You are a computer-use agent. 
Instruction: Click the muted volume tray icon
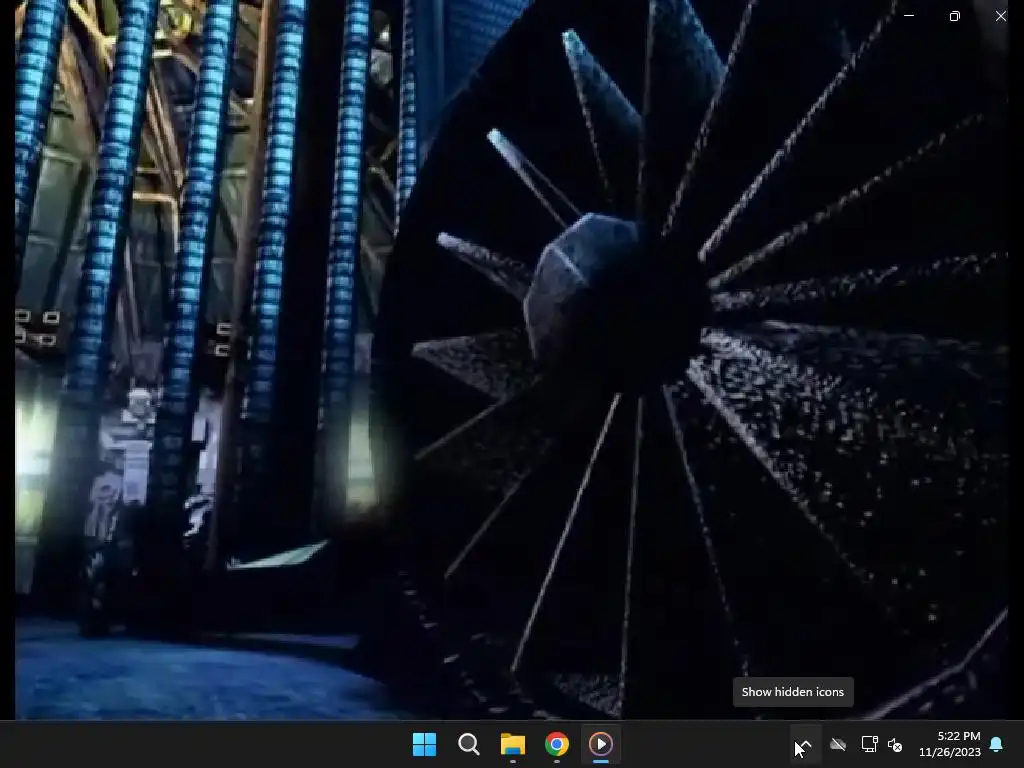895,744
